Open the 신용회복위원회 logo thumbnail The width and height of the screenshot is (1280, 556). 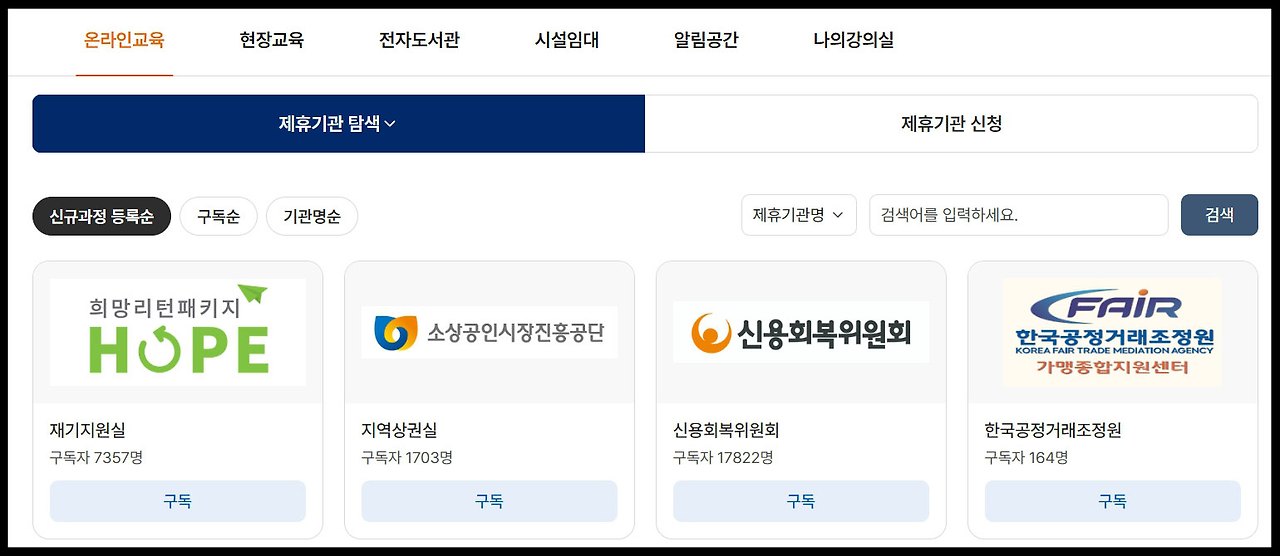(x=801, y=332)
